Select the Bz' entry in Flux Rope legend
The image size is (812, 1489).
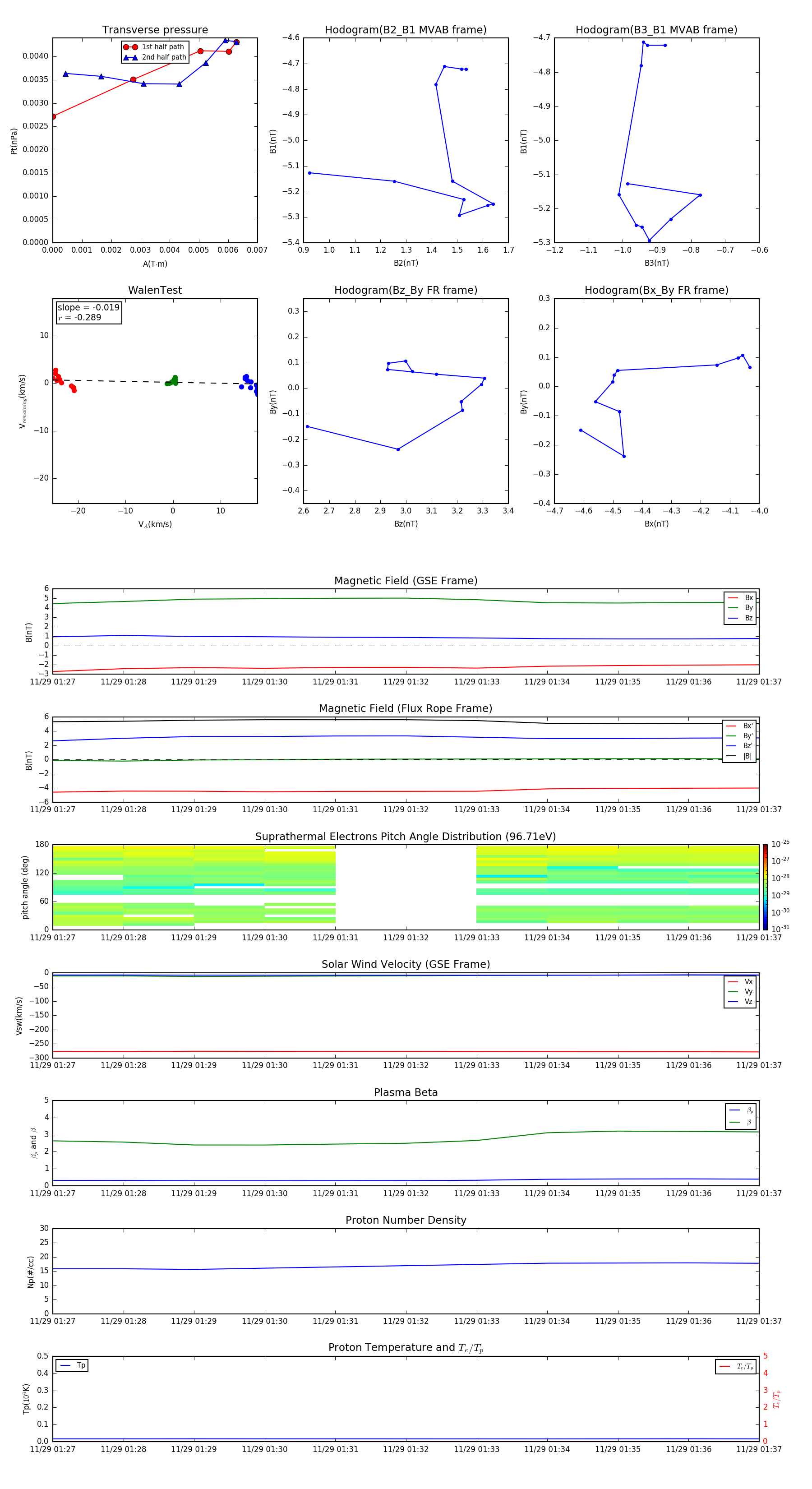point(739,746)
